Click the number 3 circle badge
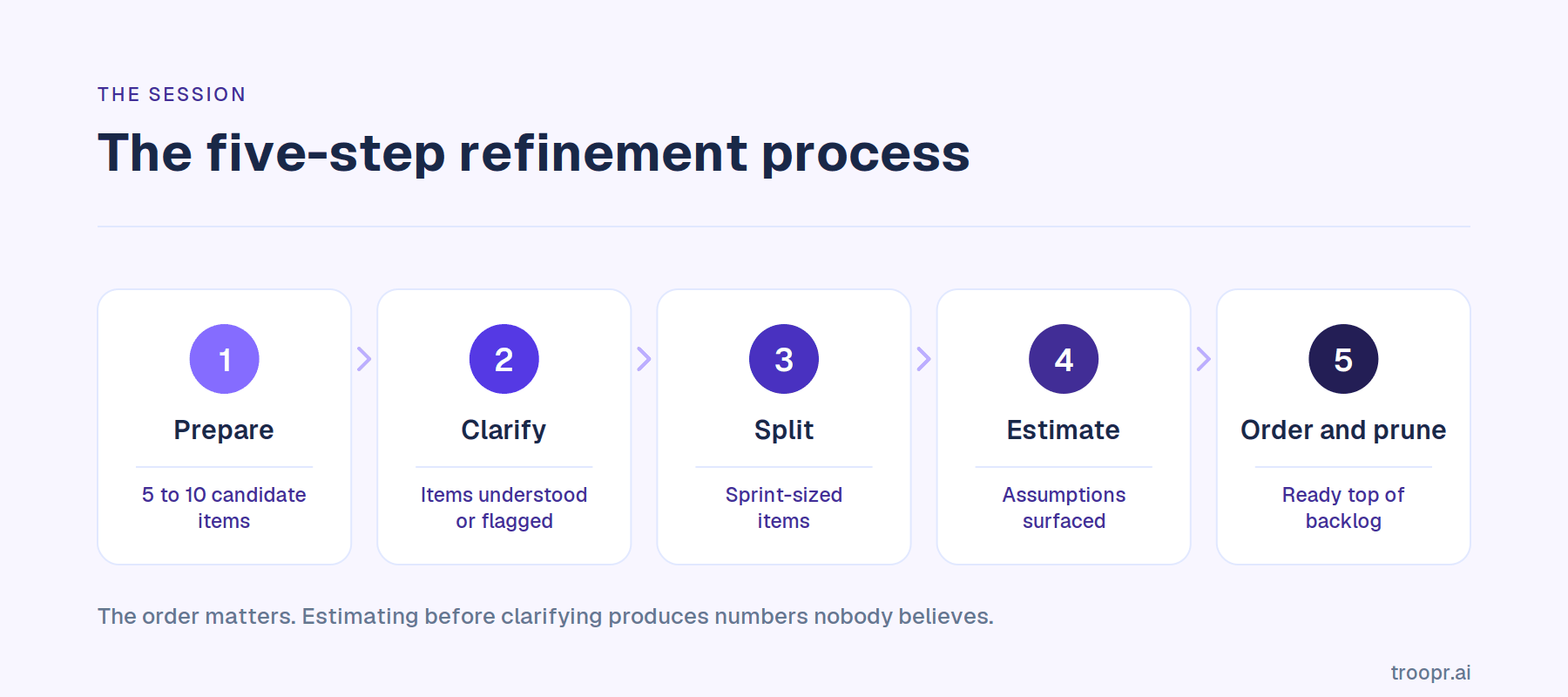 (x=784, y=359)
